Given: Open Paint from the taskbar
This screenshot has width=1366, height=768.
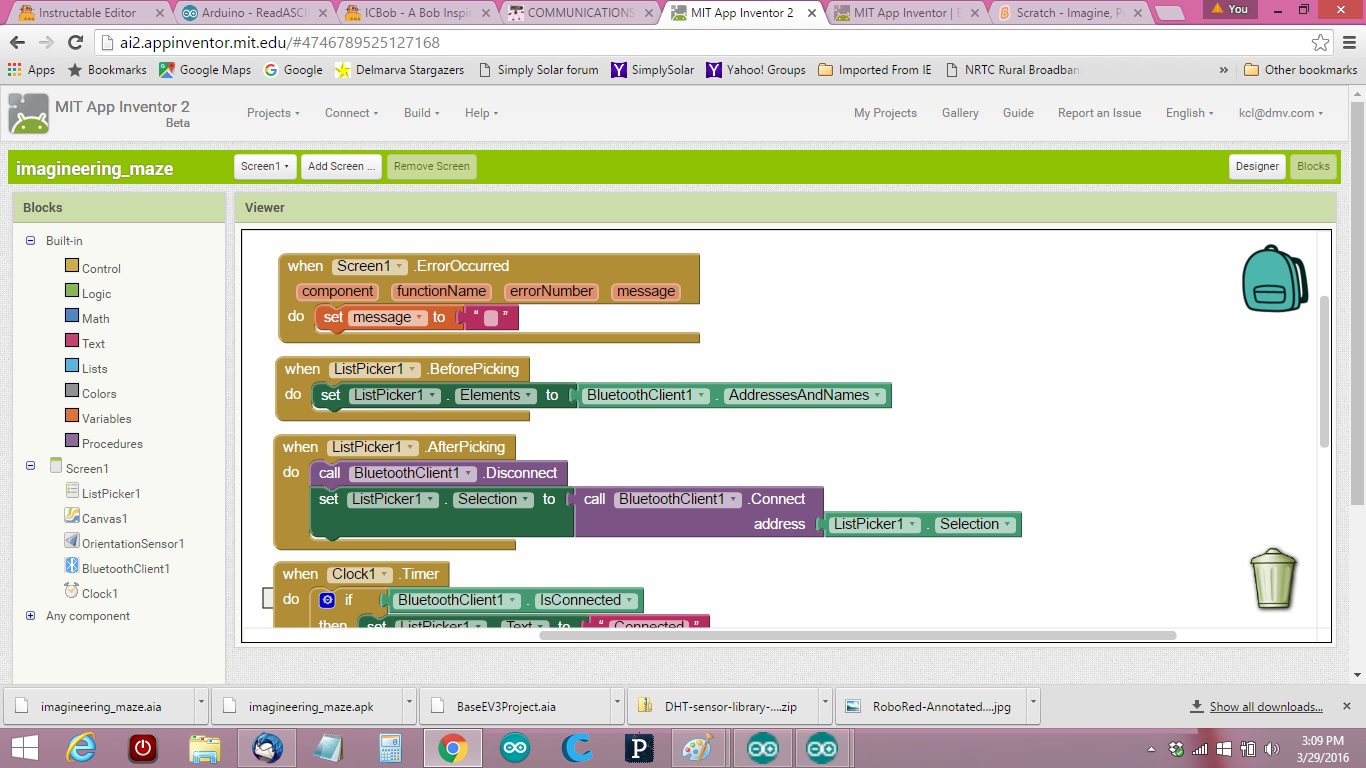Looking at the screenshot, I should [699, 748].
